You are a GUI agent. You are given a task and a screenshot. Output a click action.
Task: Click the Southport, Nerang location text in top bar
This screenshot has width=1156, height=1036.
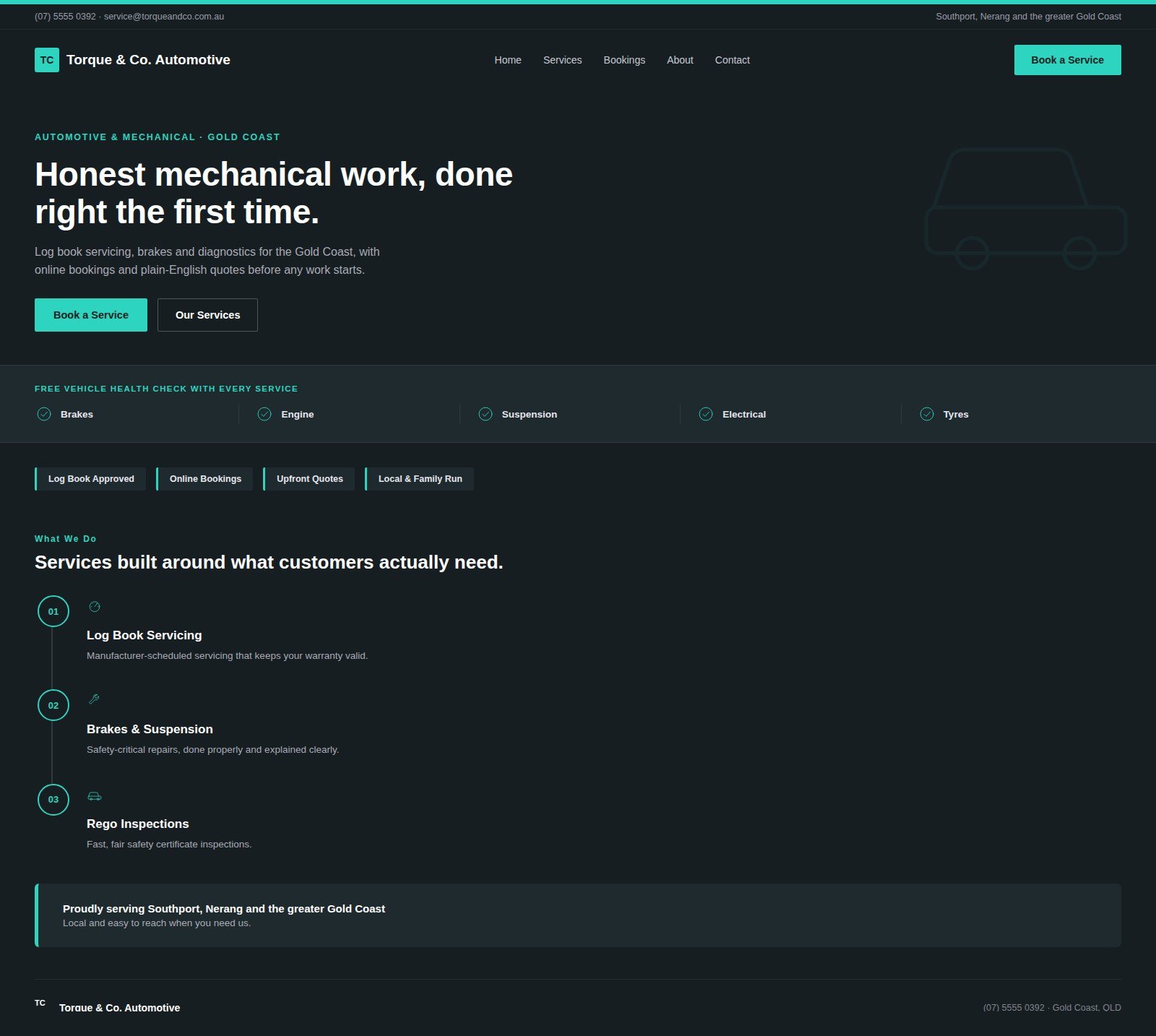click(1028, 17)
